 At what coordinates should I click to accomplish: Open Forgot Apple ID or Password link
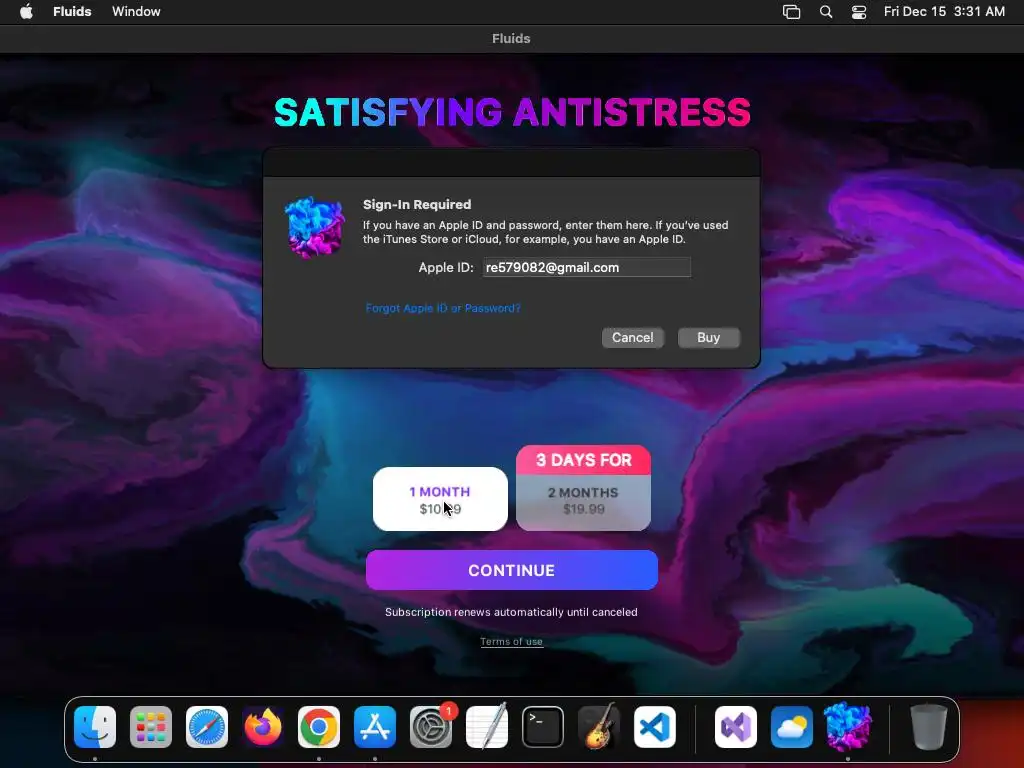pyautogui.click(x=443, y=308)
